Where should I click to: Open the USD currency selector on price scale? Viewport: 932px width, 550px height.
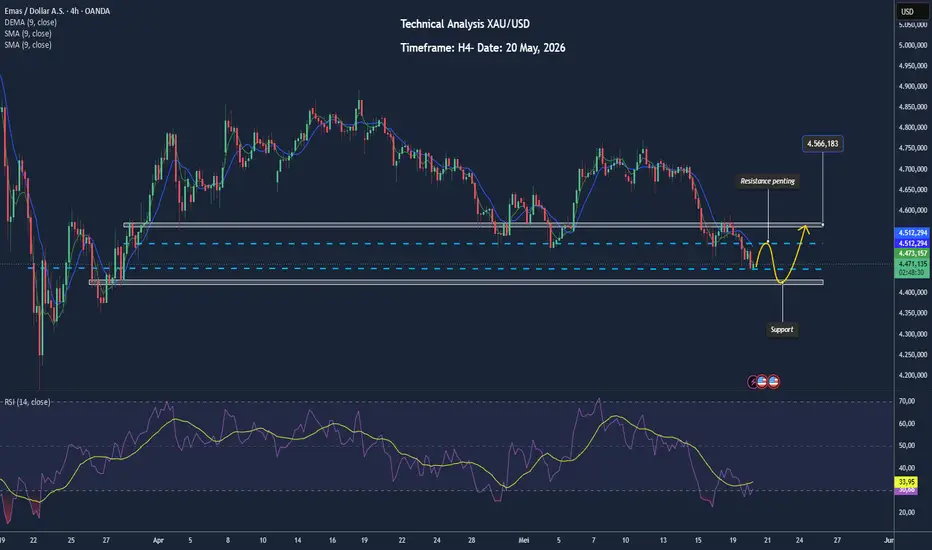click(912, 11)
